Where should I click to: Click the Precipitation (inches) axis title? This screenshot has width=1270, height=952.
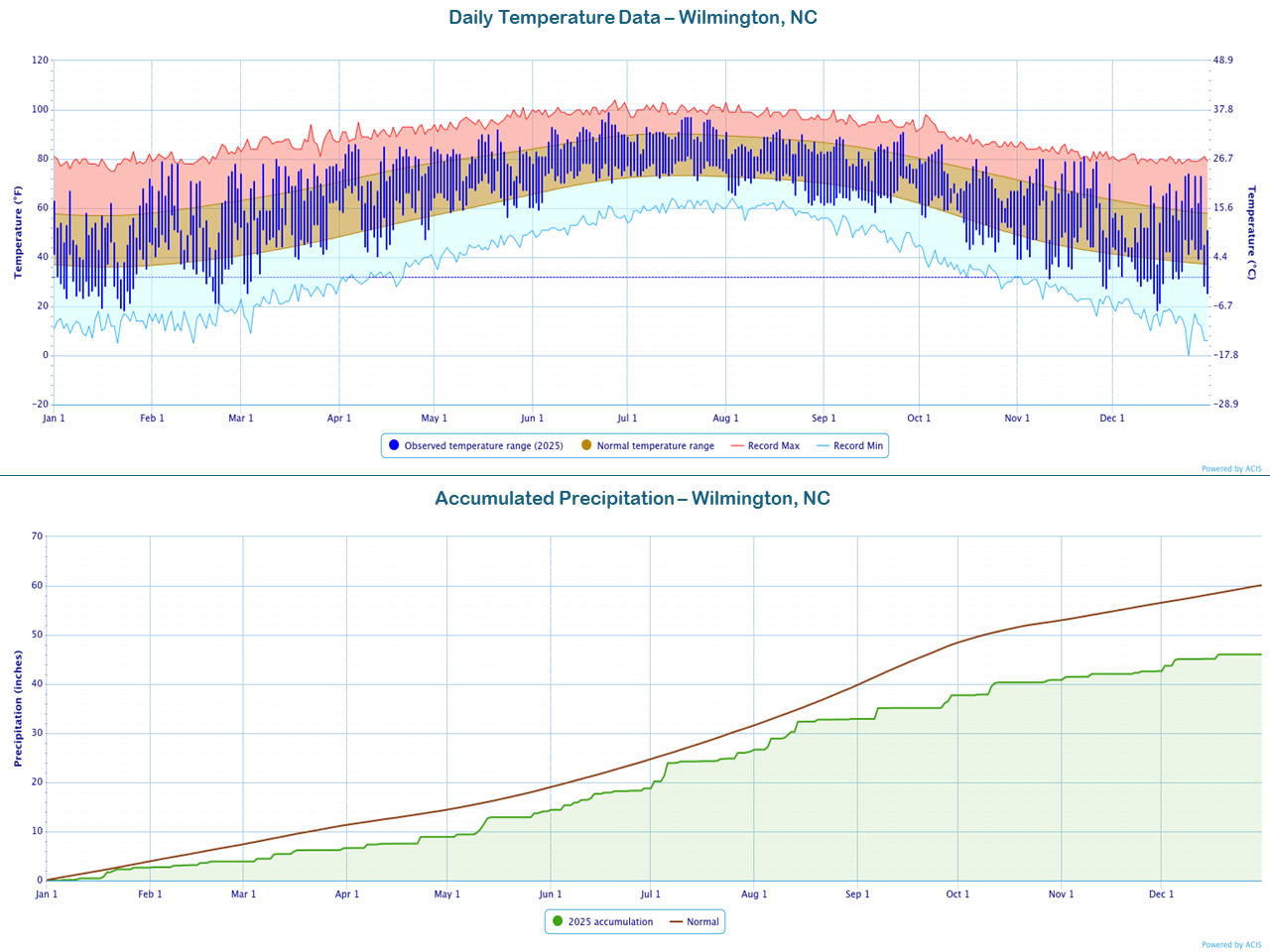pos(18,708)
